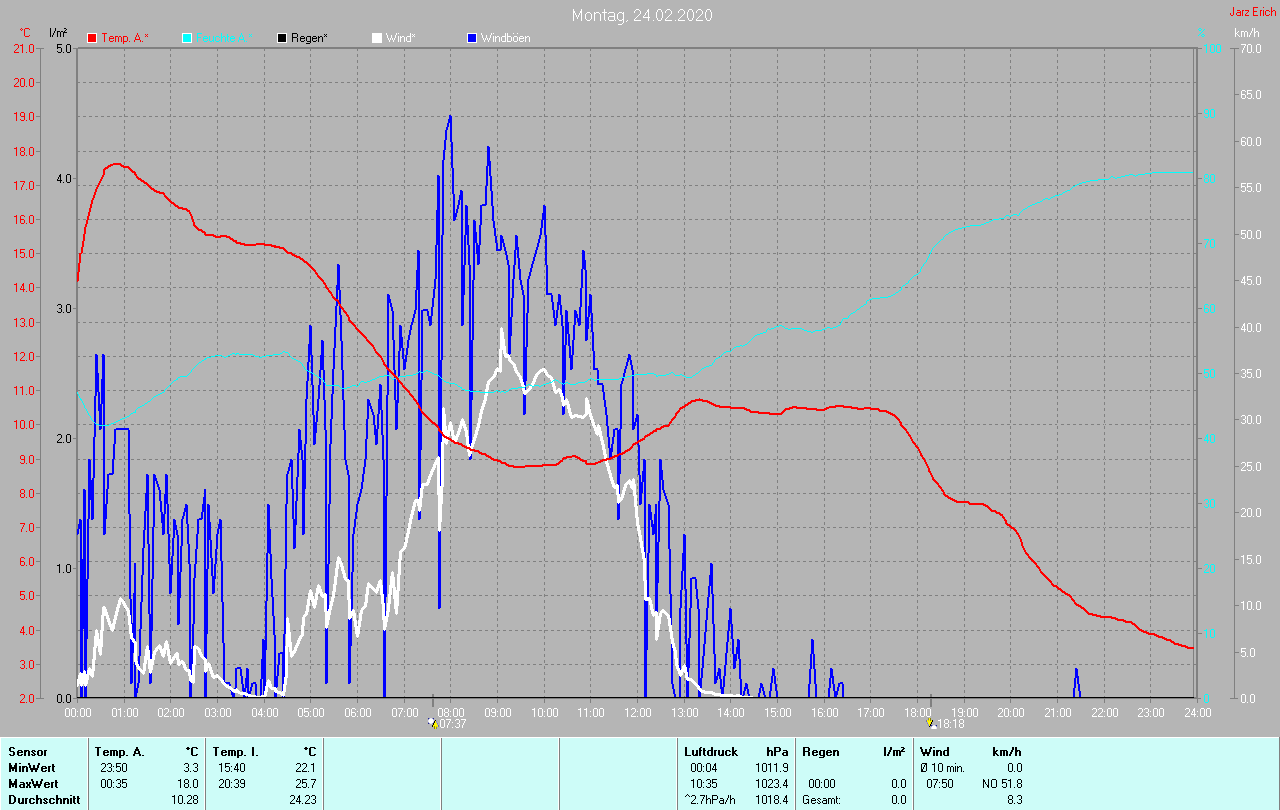Click the maximum outdoor temperature value 18.0

(187, 784)
